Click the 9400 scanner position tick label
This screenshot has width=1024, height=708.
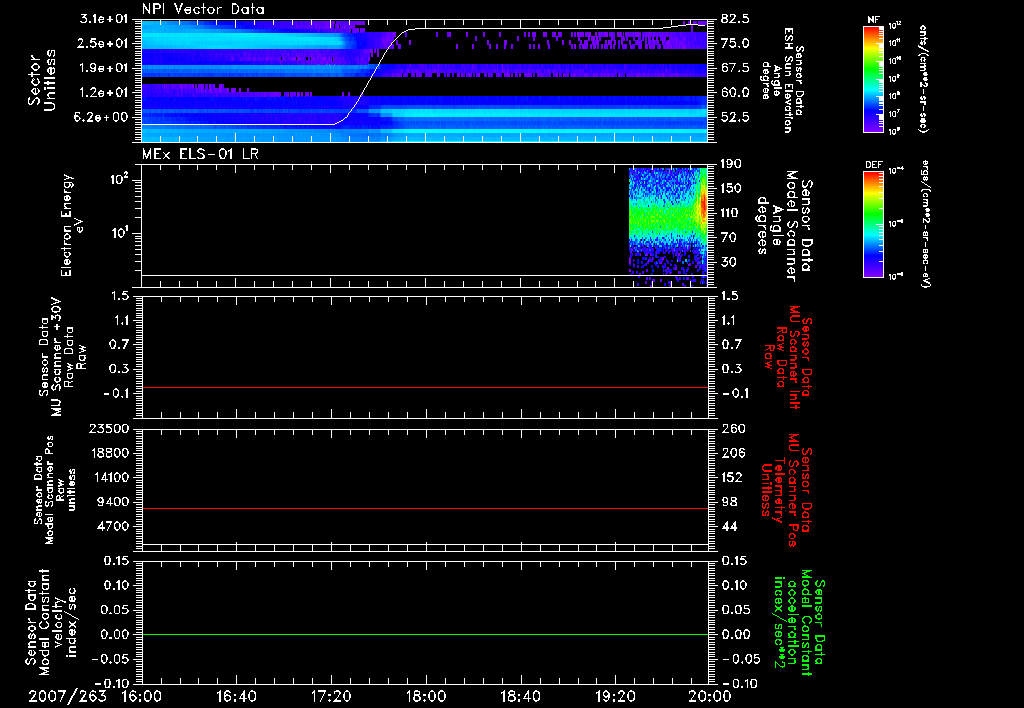(112, 502)
